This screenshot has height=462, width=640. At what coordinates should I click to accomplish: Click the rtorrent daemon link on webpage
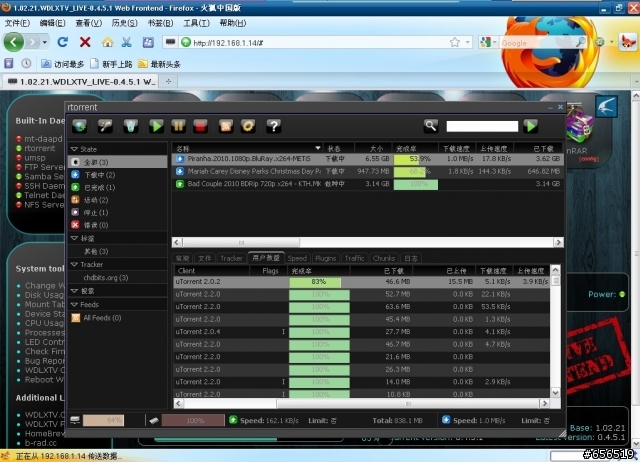39,148
